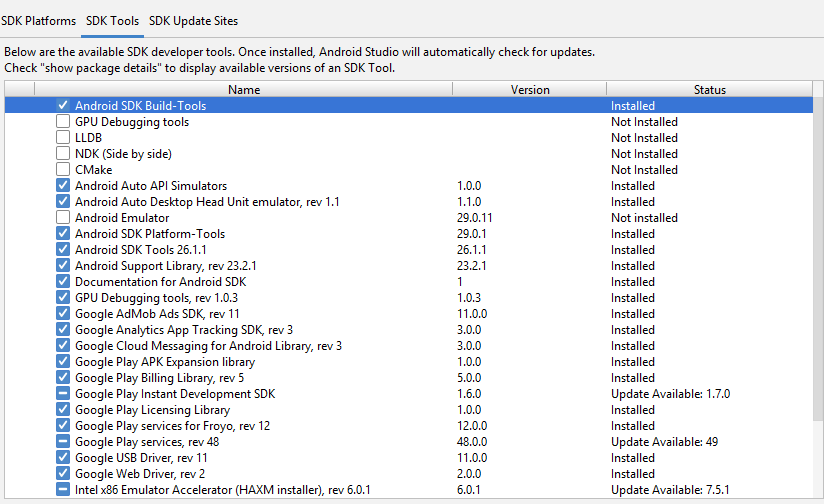Toggle Google Web Driver, rev 2 checkbox

tap(63, 474)
